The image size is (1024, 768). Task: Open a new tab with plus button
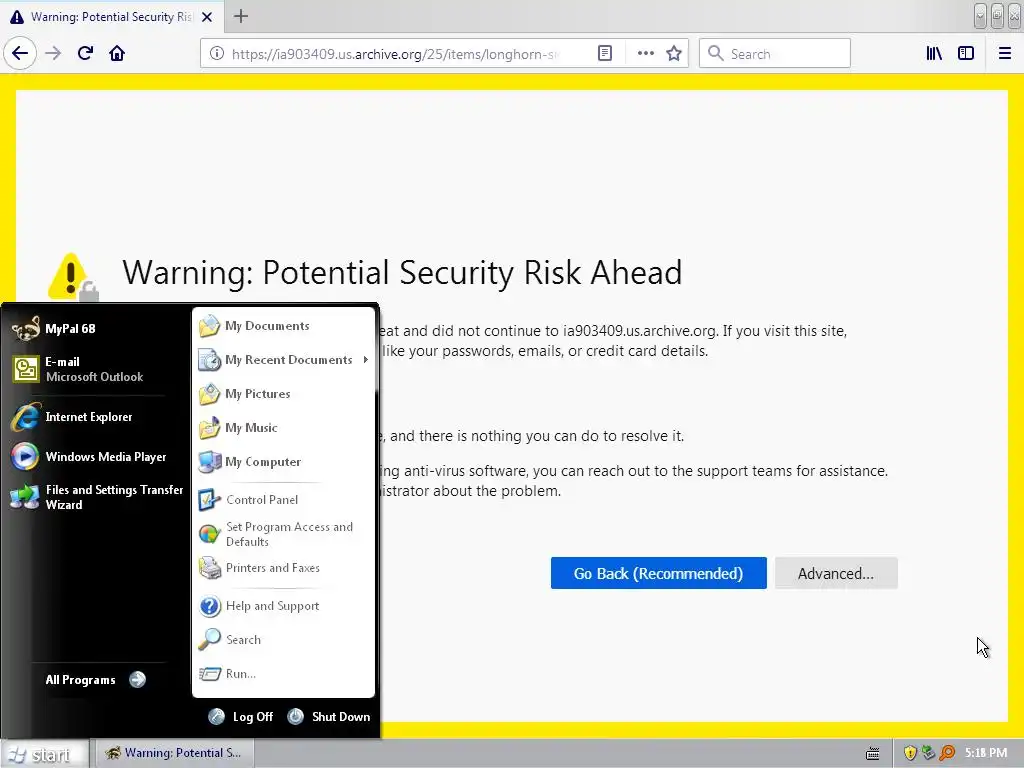(241, 16)
